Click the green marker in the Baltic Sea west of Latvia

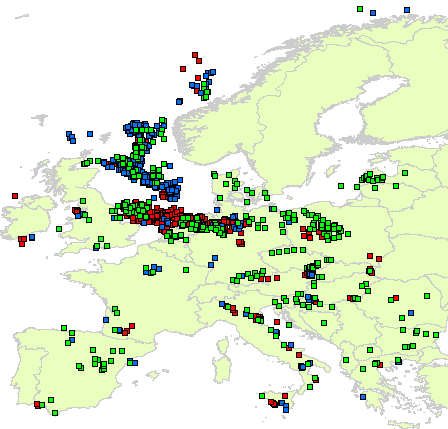[341, 186]
